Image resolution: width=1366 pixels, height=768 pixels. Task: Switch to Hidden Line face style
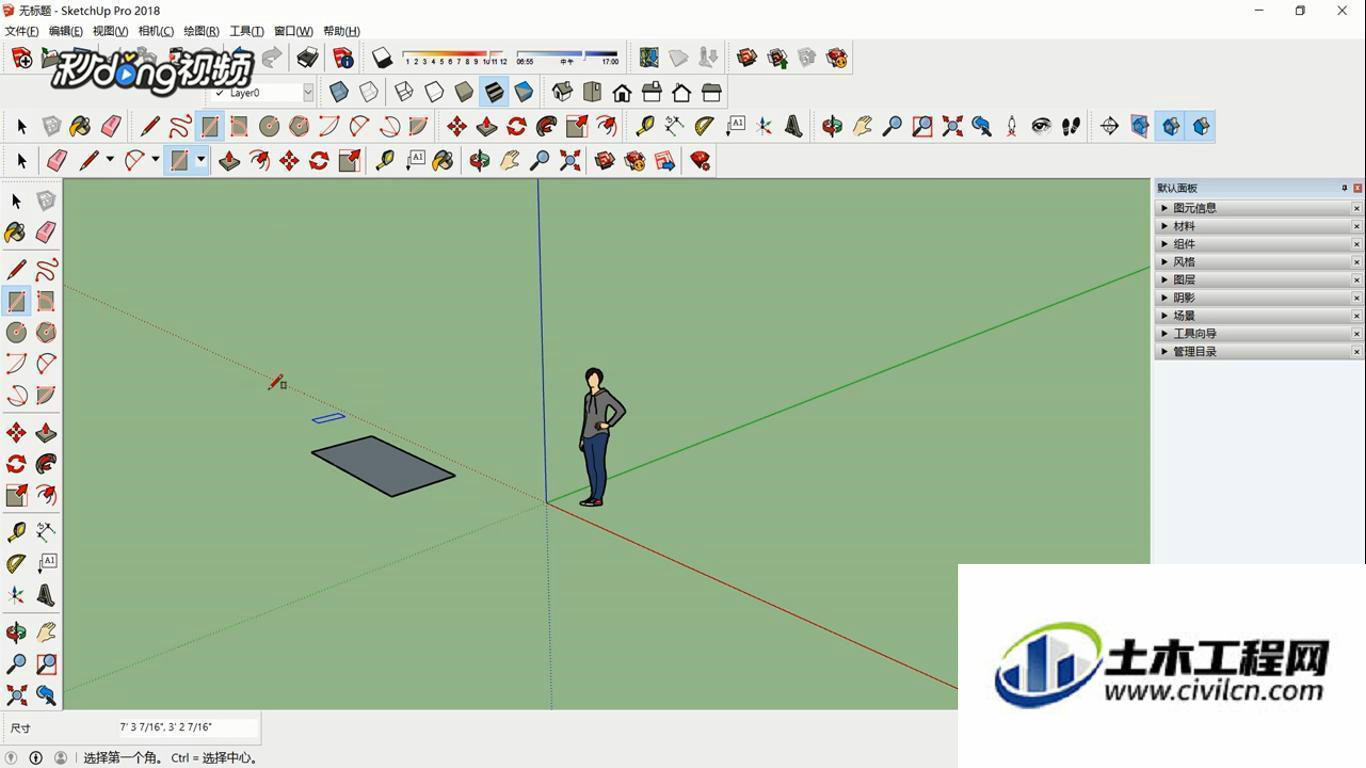pos(434,92)
